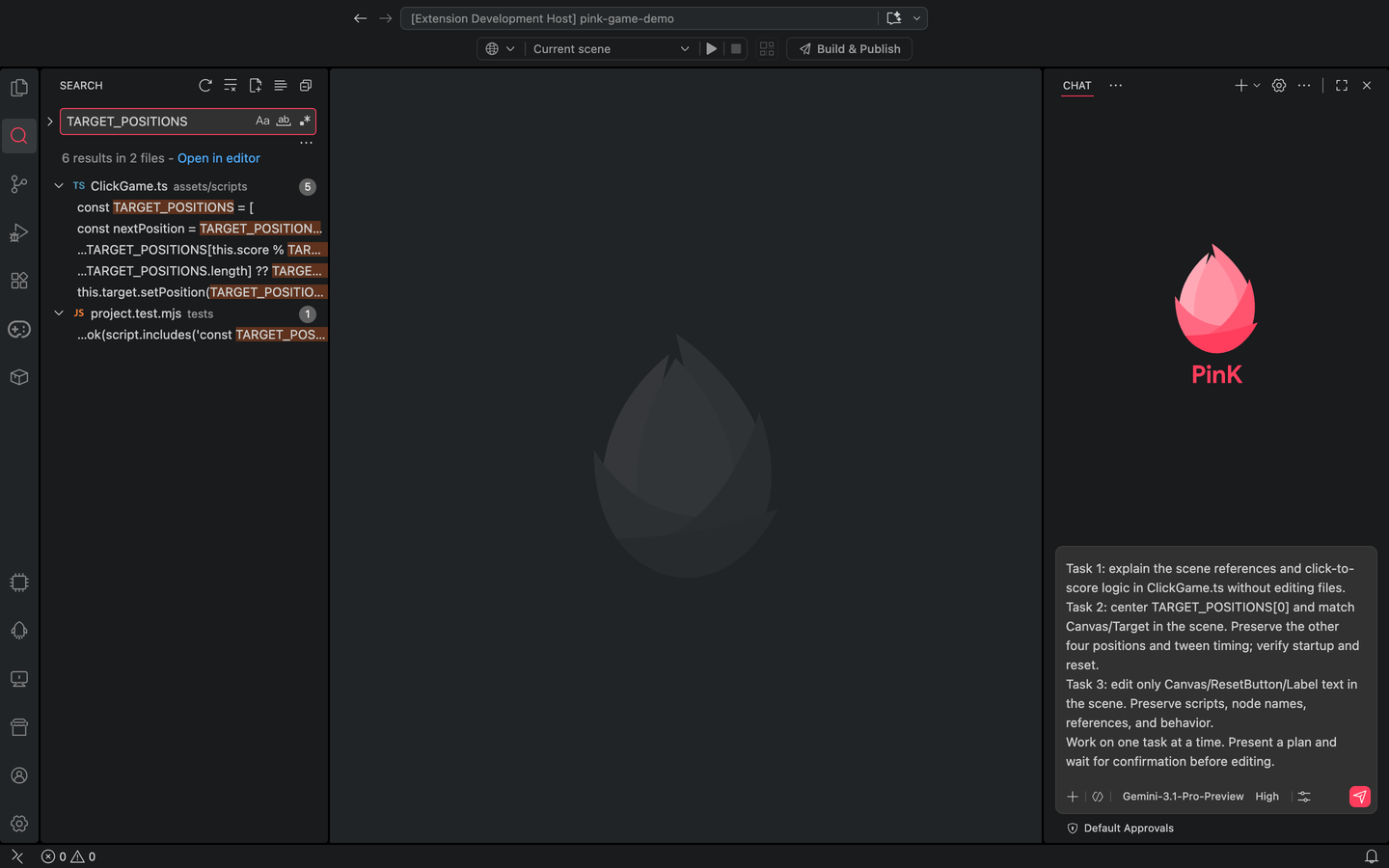Open a new search editor
1389x868 pixels.
click(256, 86)
